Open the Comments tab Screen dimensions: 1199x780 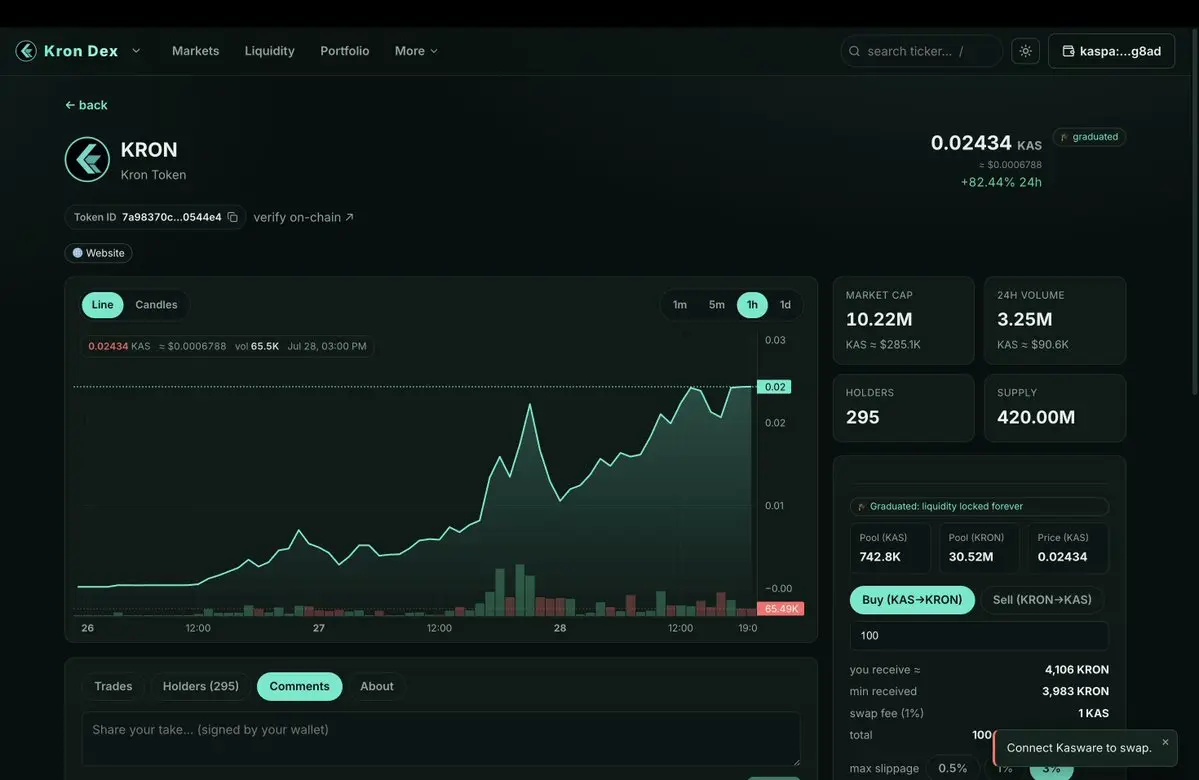[299, 687]
